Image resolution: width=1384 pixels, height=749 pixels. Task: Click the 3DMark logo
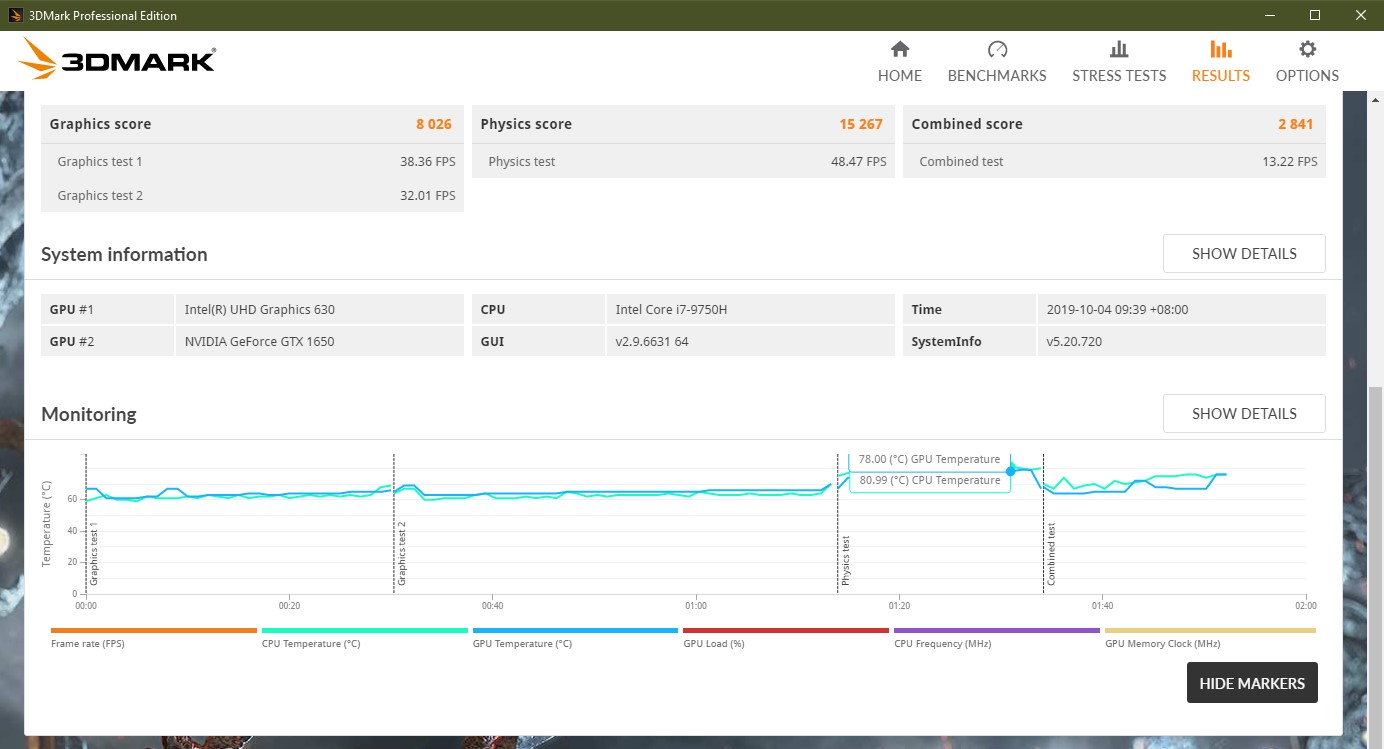coord(117,60)
